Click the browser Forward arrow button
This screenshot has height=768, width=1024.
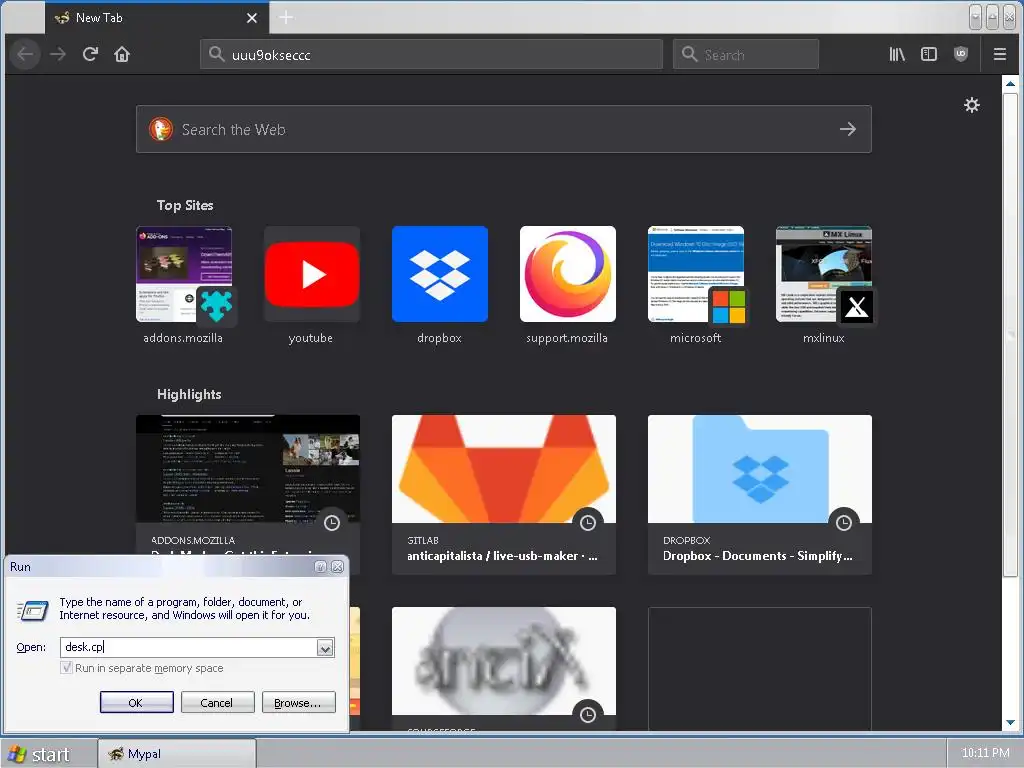click(58, 54)
